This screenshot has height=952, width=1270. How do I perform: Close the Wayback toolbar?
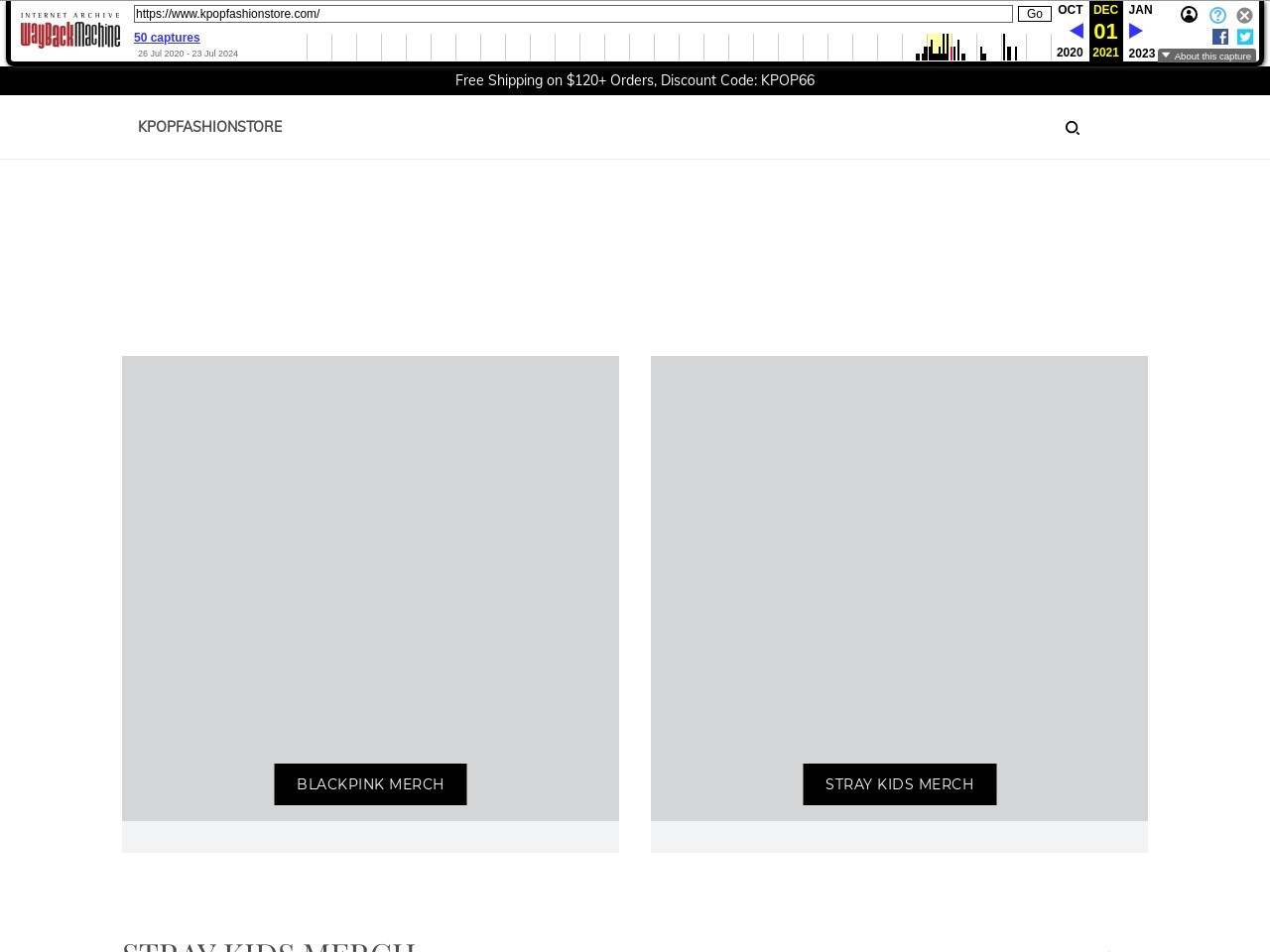[1244, 15]
